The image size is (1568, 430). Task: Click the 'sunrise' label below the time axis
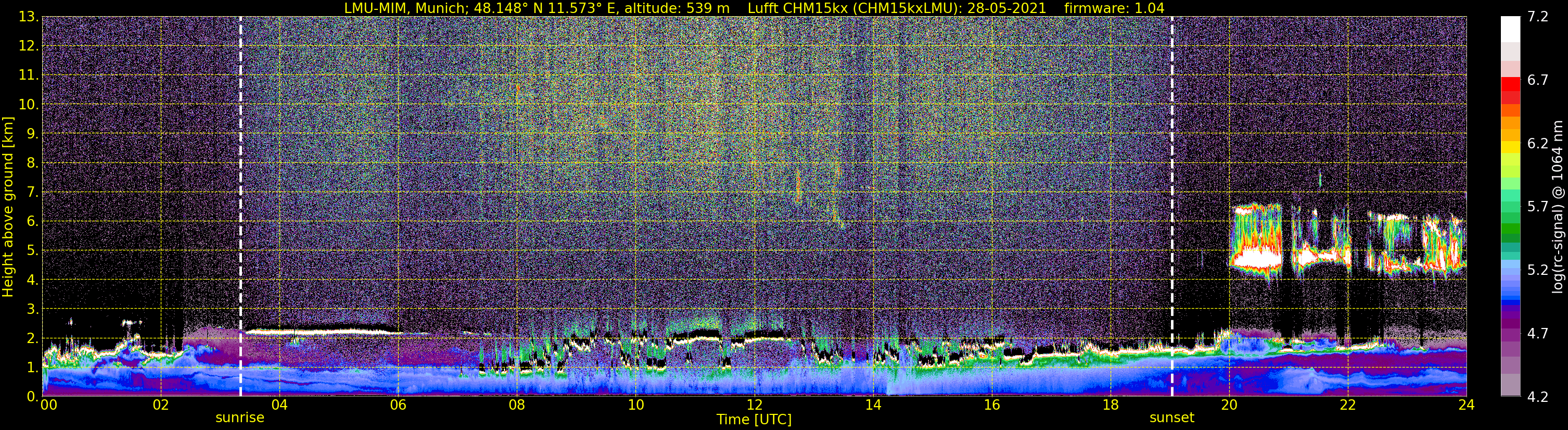pos(240,418)
